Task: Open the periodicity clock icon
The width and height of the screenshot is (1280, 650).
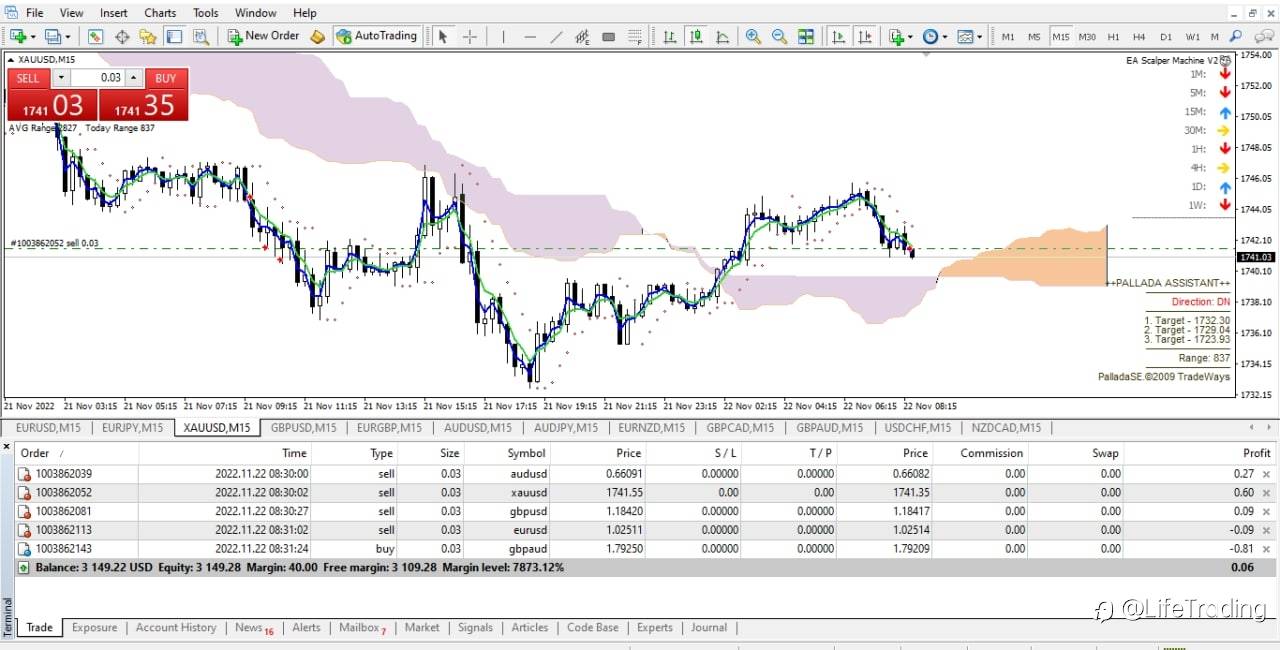Action: coord(930,36)
